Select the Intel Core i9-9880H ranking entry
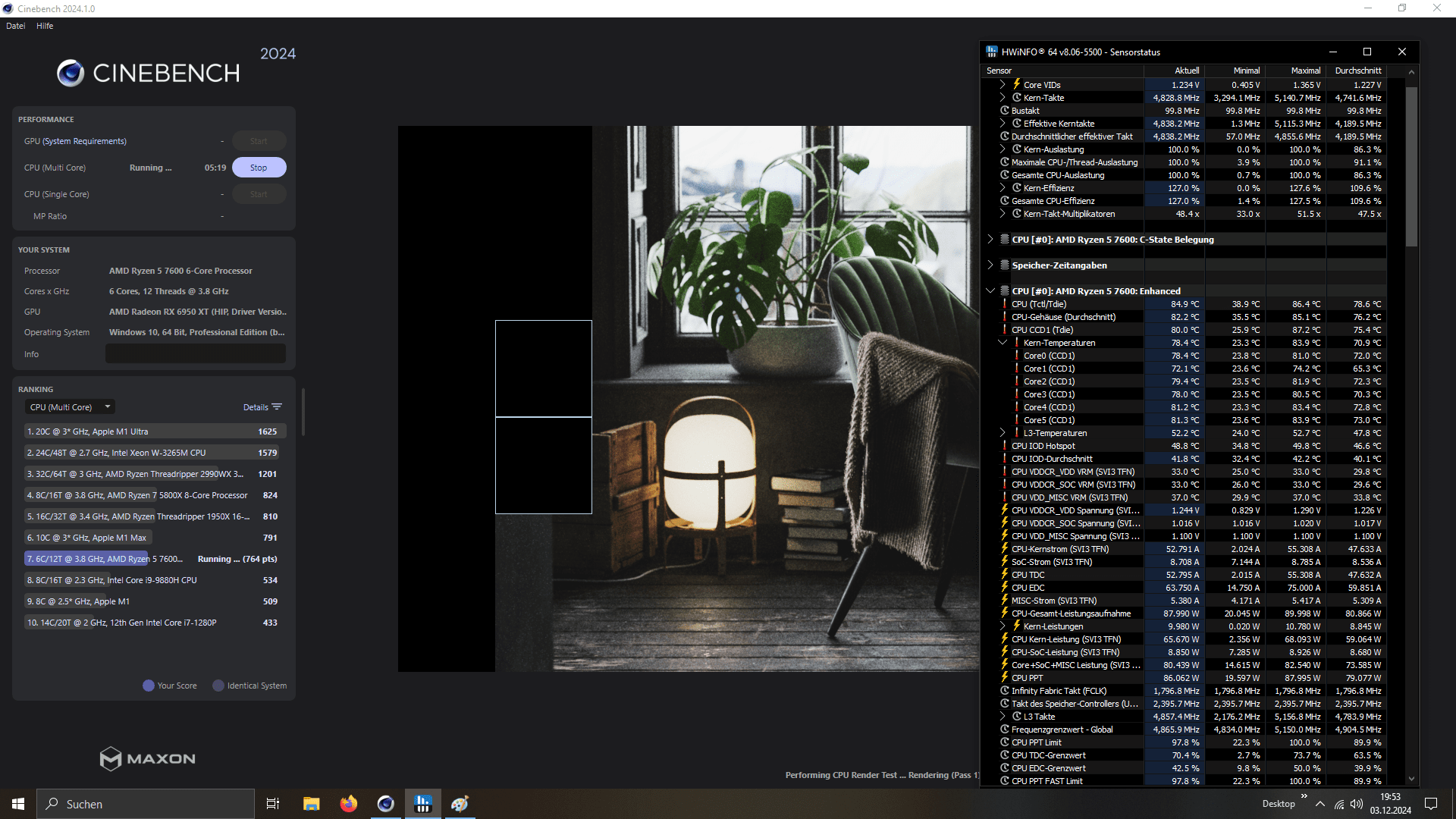1456x819 pixels. [155, 580]
